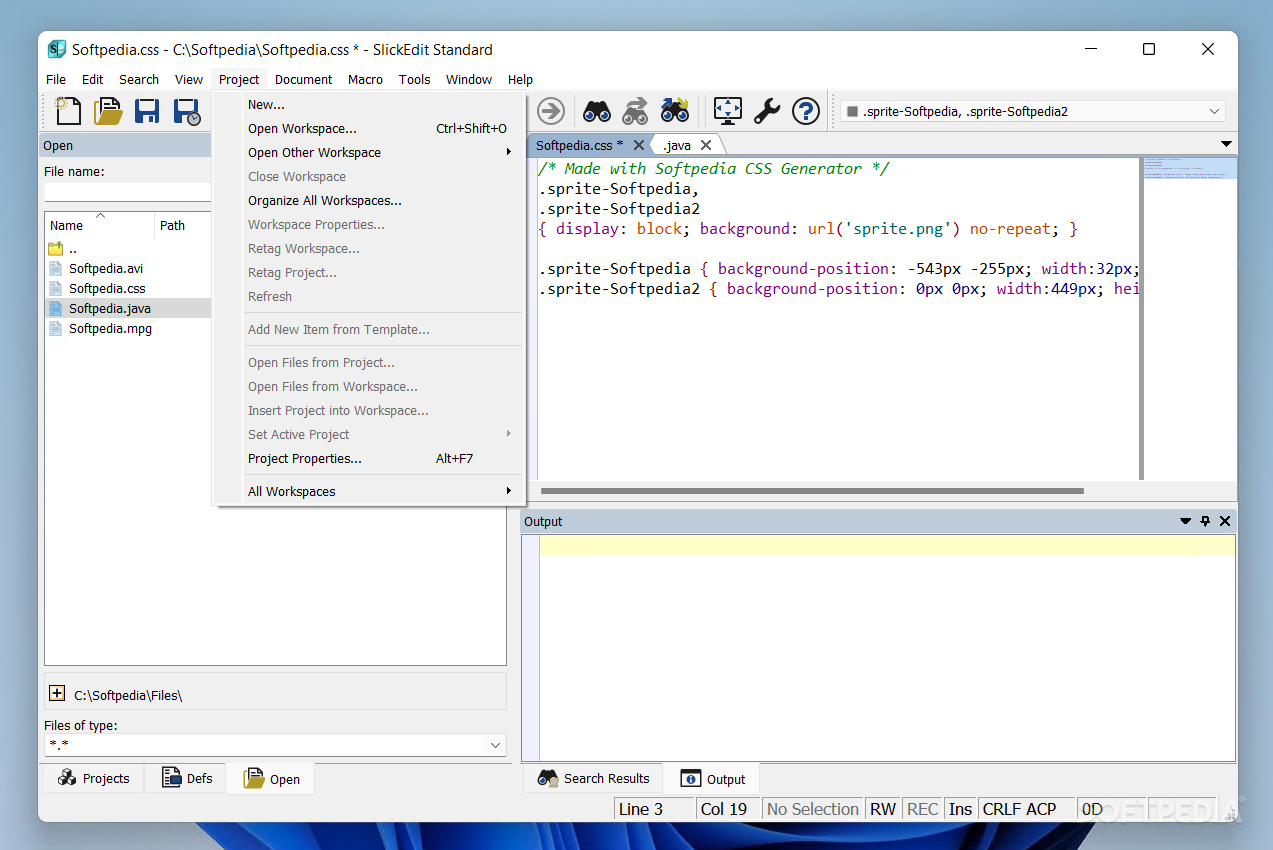This screenshot has height=850, width=1273.
Task: Open the Edit menu
Action: pos(93,79)
